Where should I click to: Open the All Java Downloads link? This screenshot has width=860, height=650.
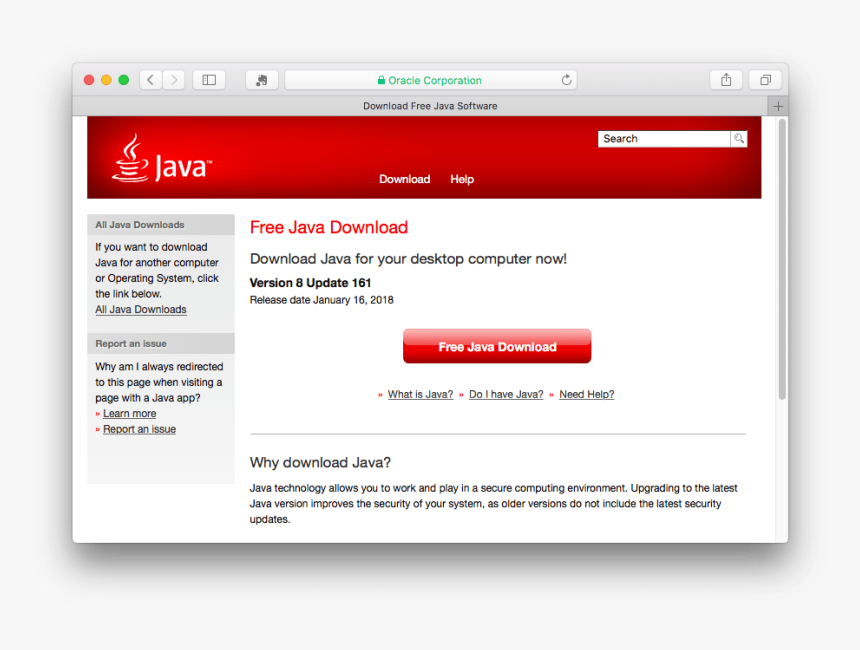click(x=141, y=309)
